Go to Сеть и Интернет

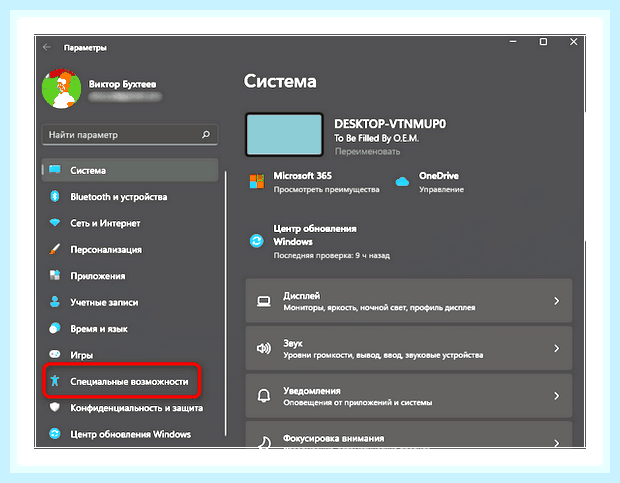click(105, 223)
